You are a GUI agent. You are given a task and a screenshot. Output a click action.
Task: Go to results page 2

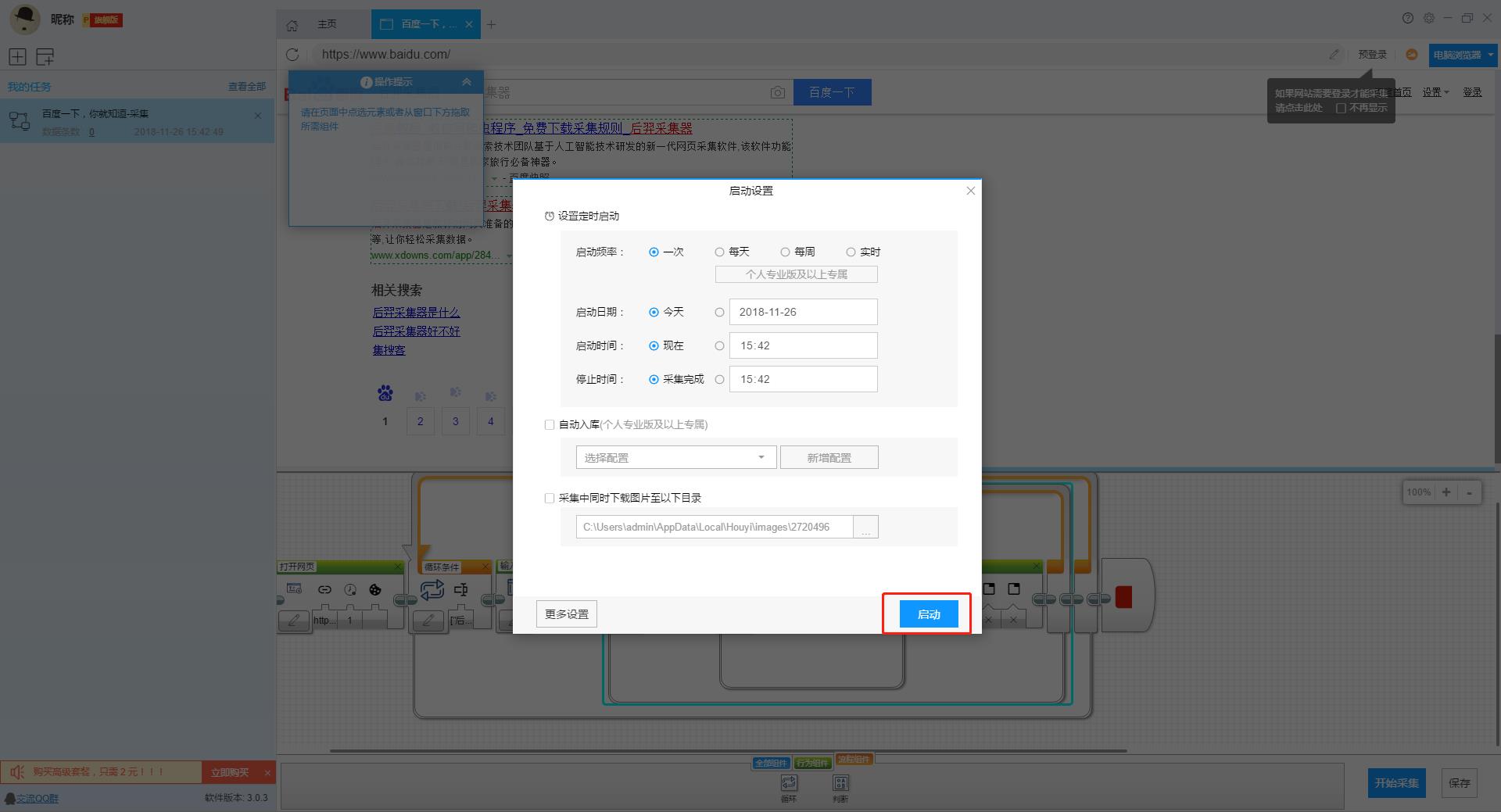click(x=421, y=421)
